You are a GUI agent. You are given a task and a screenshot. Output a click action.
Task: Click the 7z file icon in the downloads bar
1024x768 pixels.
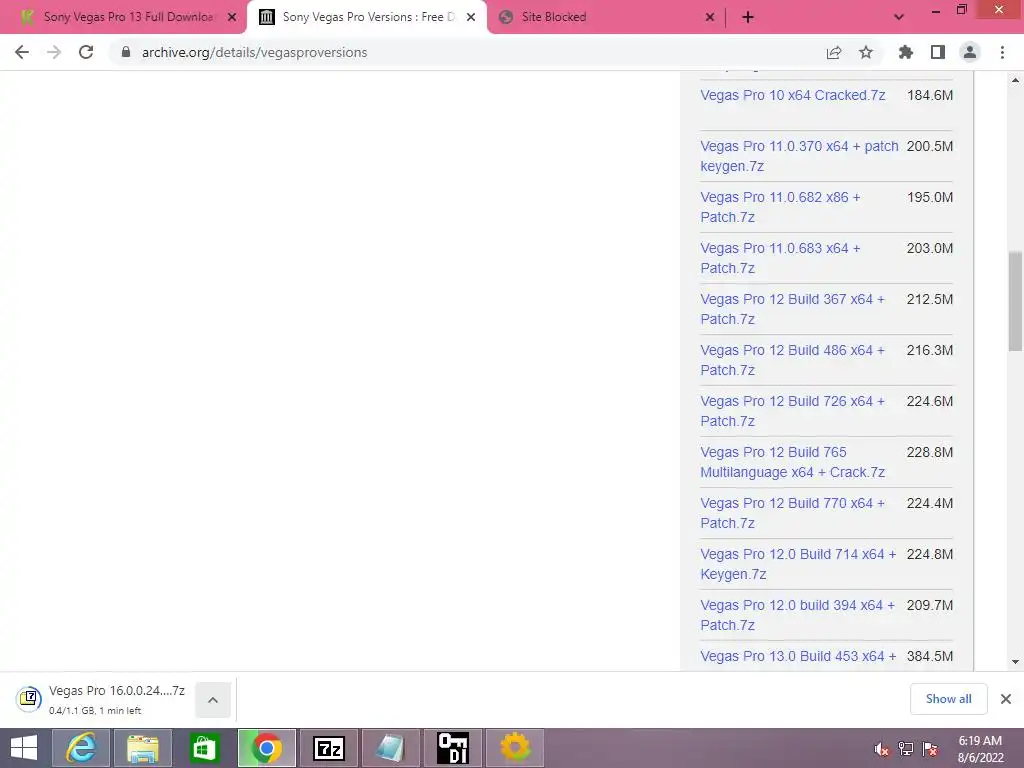tap(29, 699)
